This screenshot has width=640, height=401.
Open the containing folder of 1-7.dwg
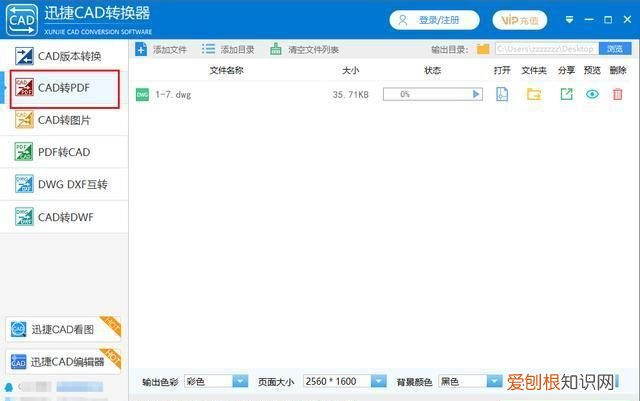point(533,95)
